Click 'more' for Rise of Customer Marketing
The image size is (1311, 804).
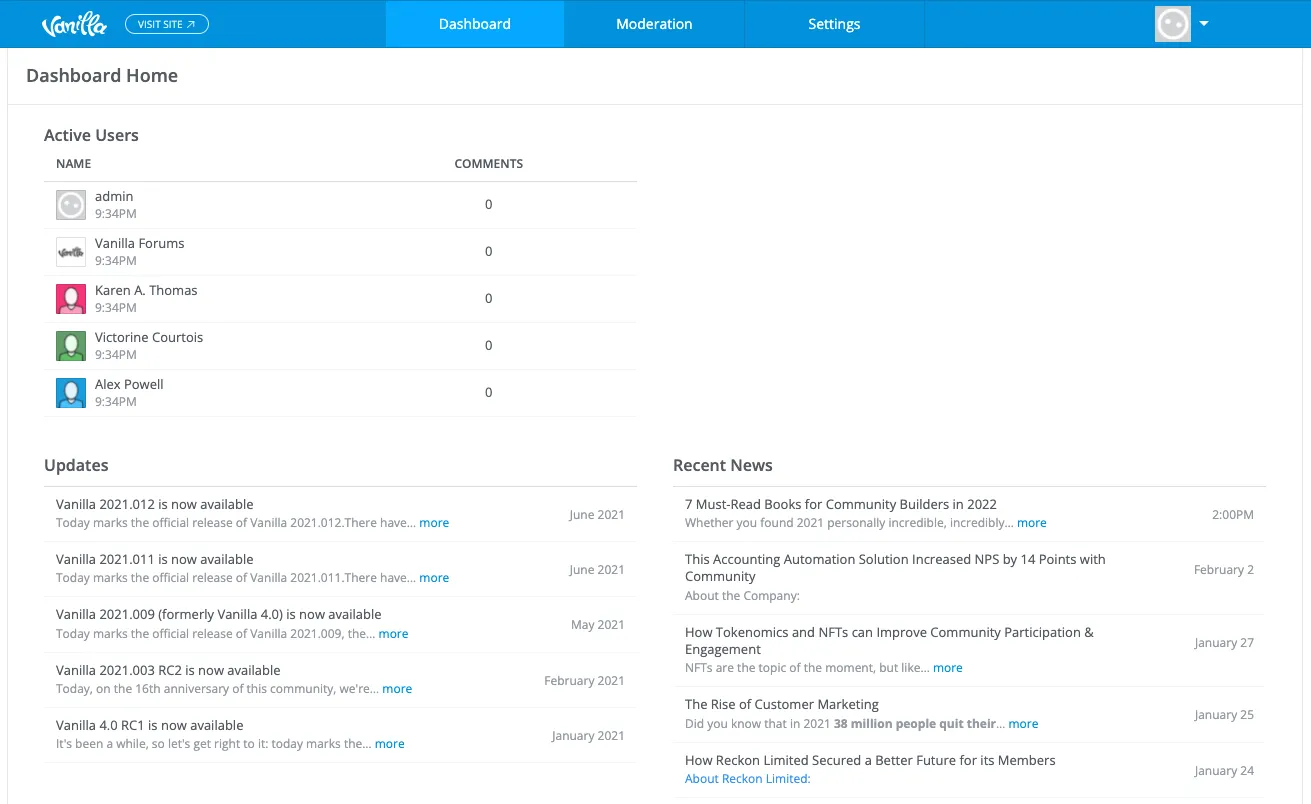tap(1023, 724)
